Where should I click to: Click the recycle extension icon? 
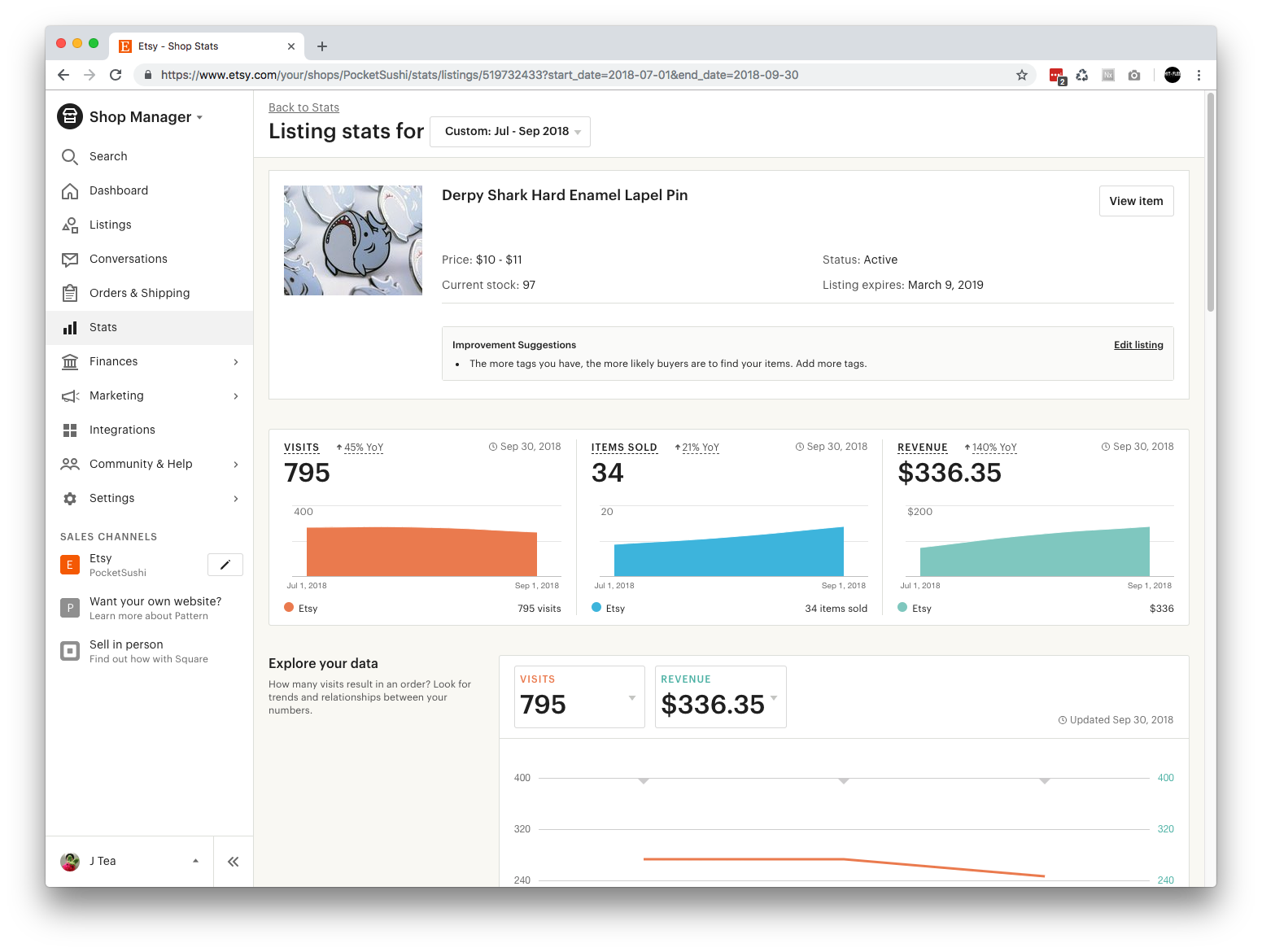pyautogui.click(x=1082, y=75)
